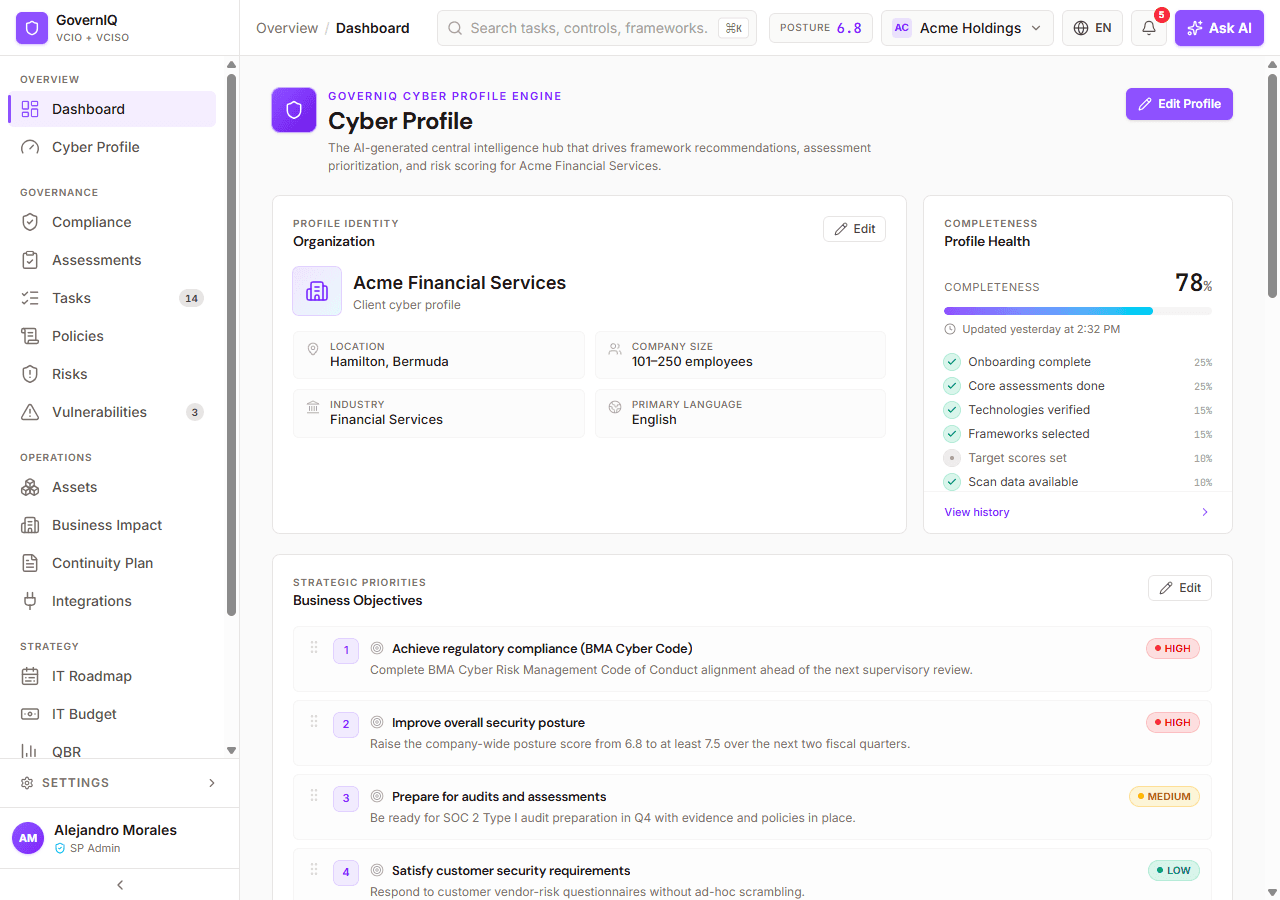Focus the search tasks, controls, frameworks field
The height and width of the screenshot is (900, 1280).
[597, 28]
